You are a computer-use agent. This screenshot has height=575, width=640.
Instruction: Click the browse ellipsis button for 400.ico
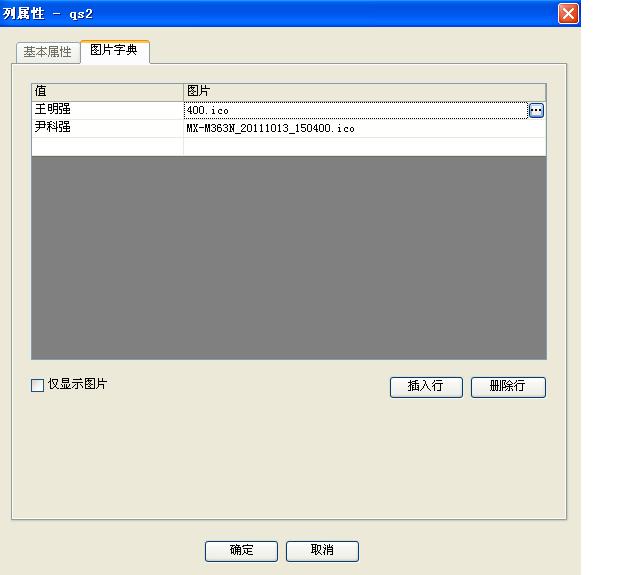pos(536,110)
